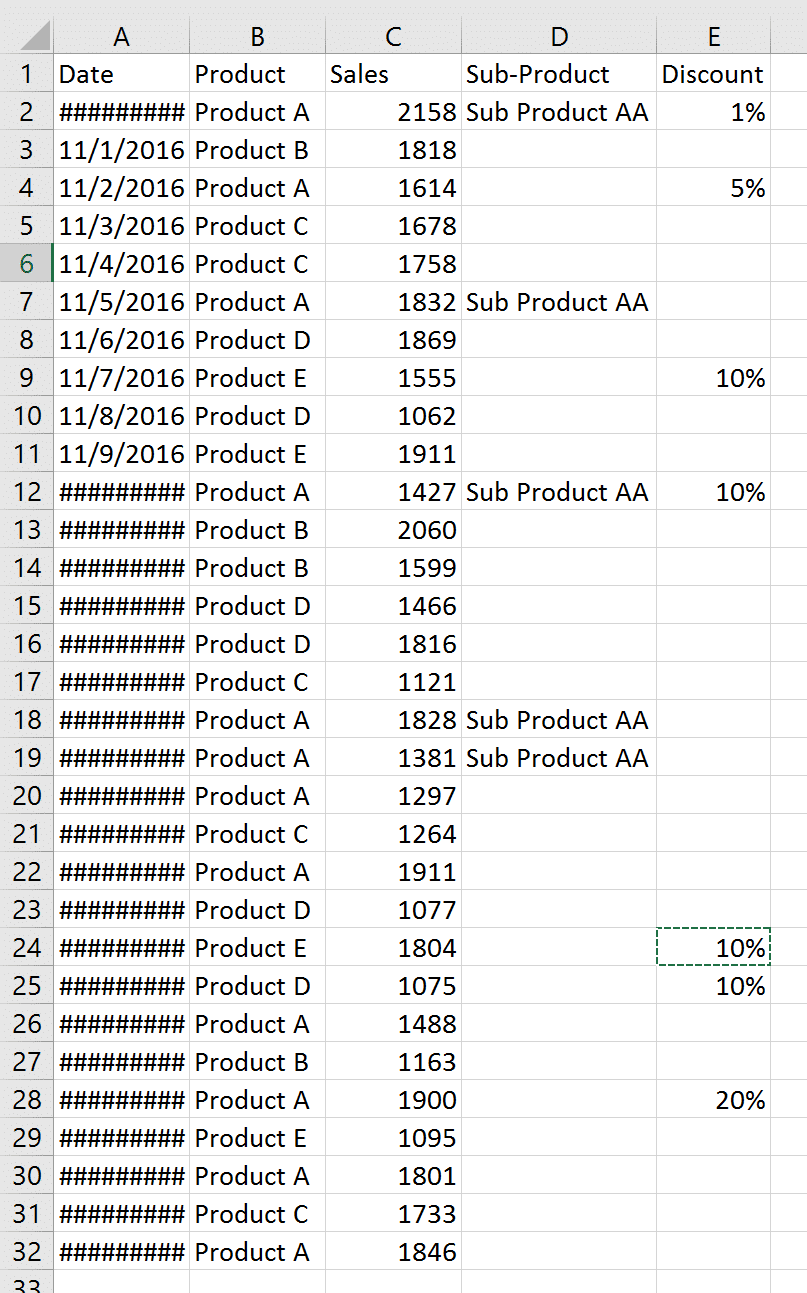Select the 5% discount cell

pyautogui.click(x=713, y=188)
